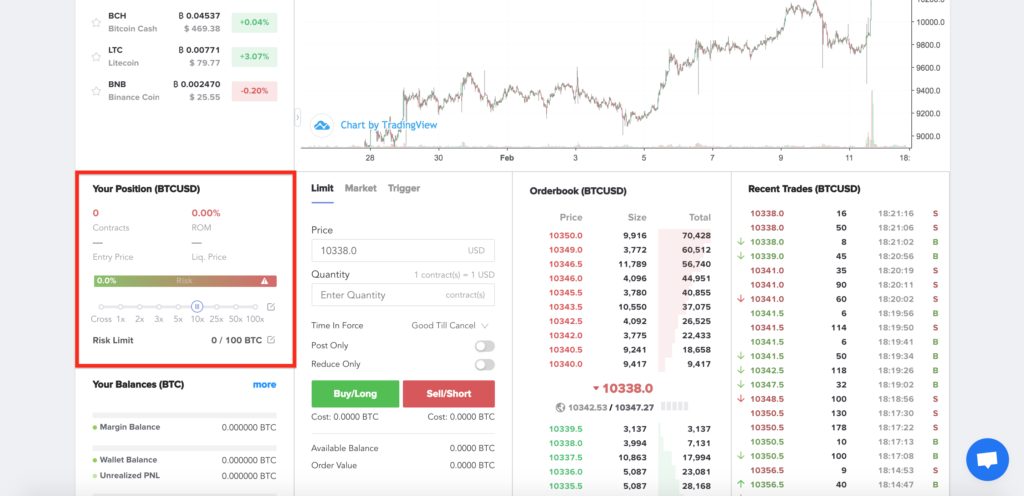Set leverage to Cross on the slider
Screen dimensions: 1024x496
point(101,307)
